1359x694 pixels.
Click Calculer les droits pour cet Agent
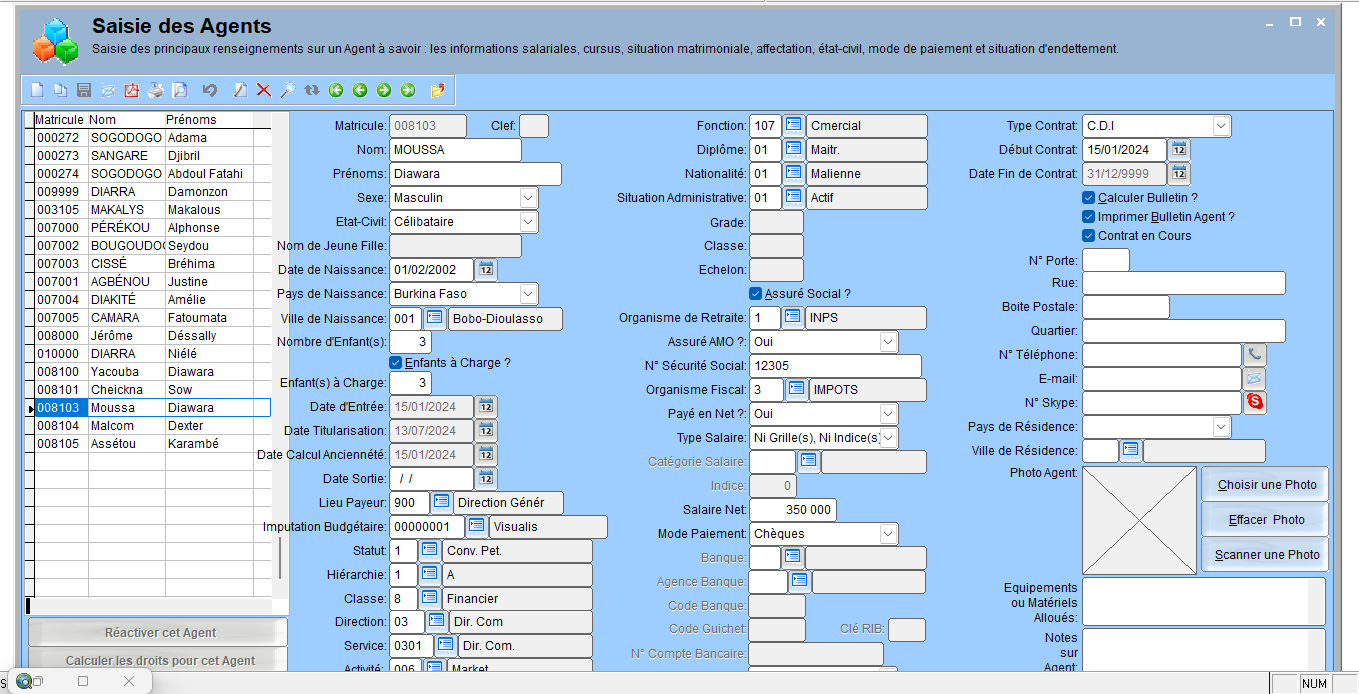click(159, 660)
